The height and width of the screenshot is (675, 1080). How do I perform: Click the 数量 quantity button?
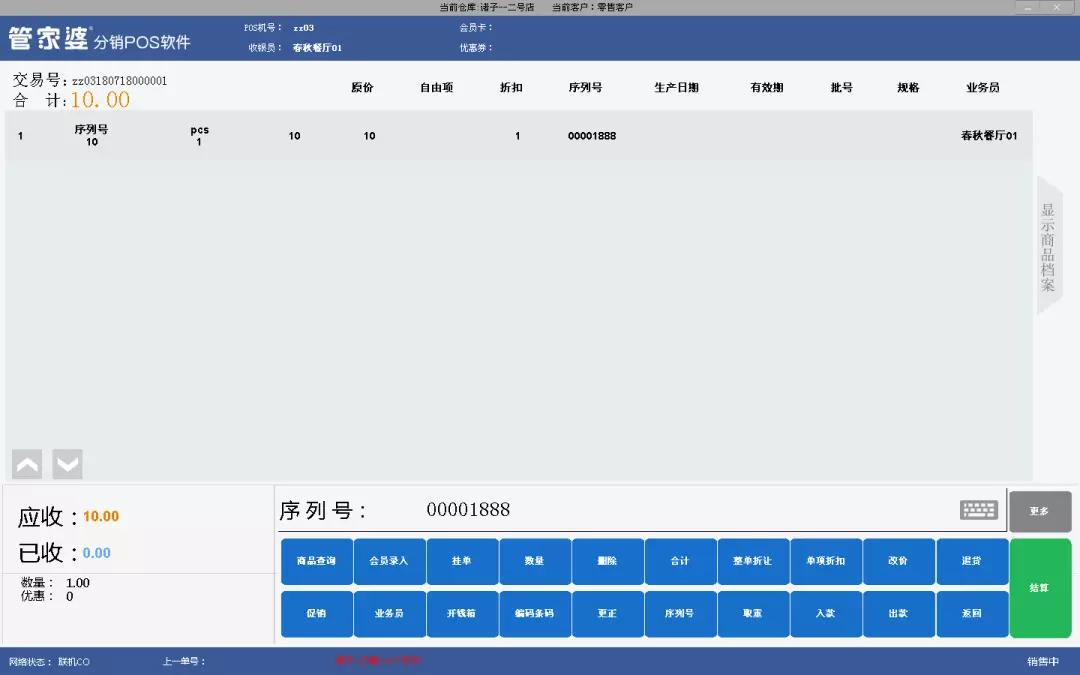click(534, 561)
